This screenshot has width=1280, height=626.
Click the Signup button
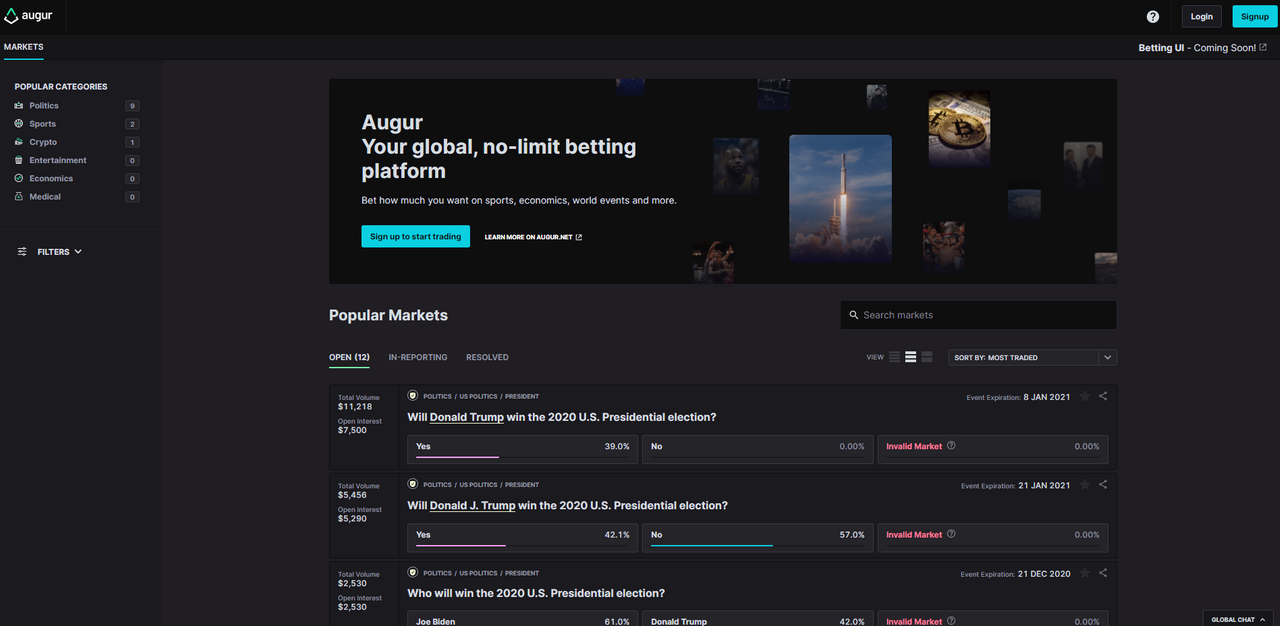click(x=1254, y=16)
